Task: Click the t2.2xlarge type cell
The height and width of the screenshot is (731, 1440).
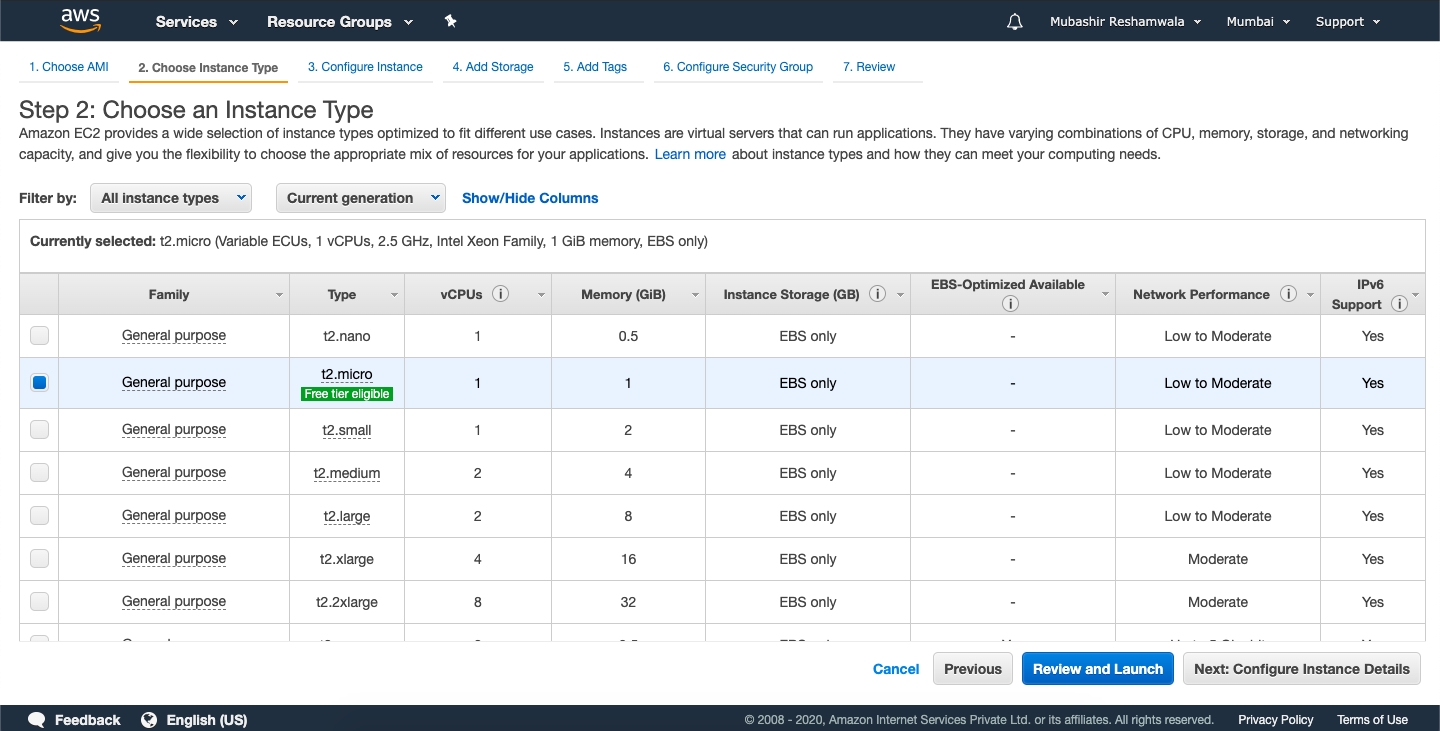Action: [x=347, y=602]
